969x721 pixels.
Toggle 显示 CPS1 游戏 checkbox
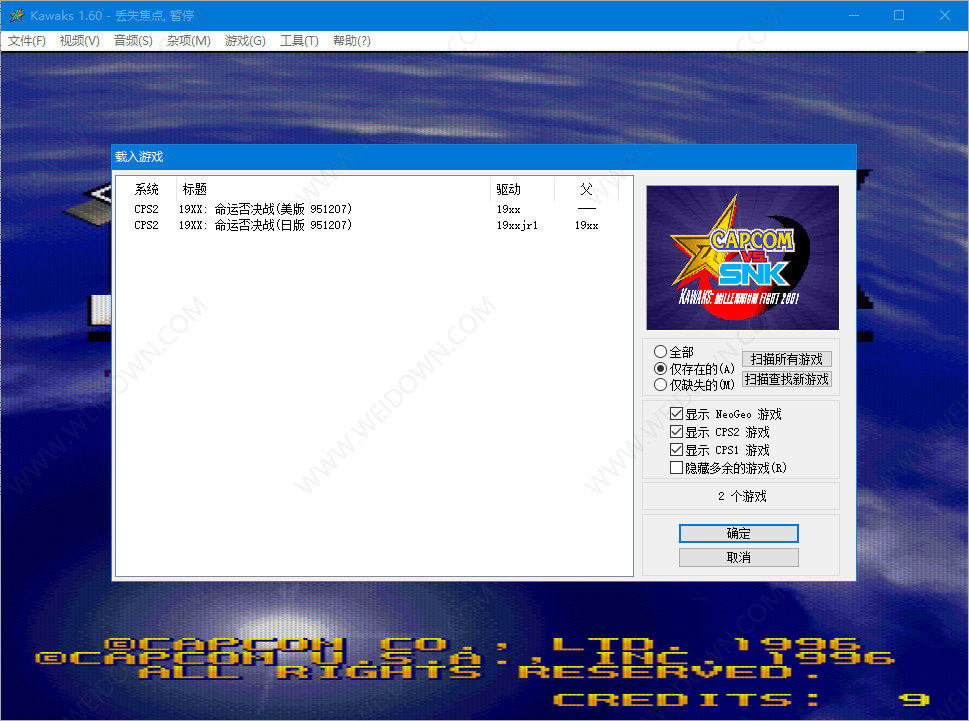tap(677, 450)
